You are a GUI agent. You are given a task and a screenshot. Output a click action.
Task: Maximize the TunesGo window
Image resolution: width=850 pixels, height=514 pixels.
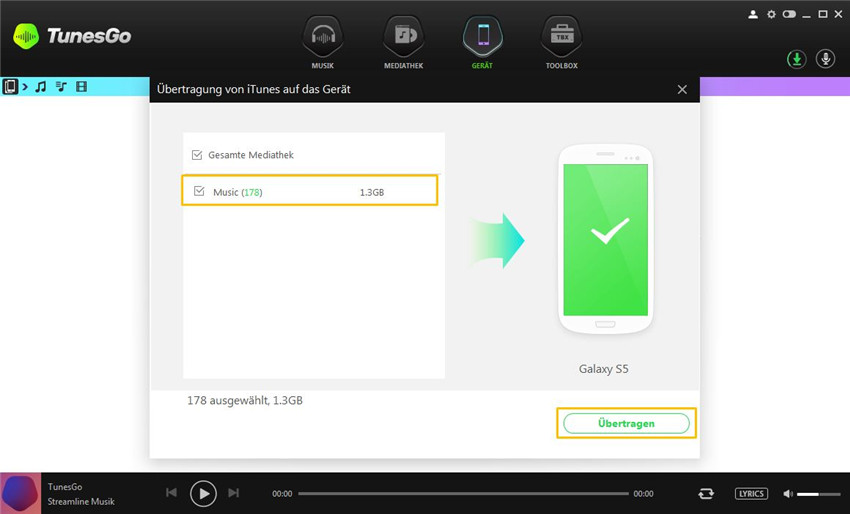[x=823, y=15]
